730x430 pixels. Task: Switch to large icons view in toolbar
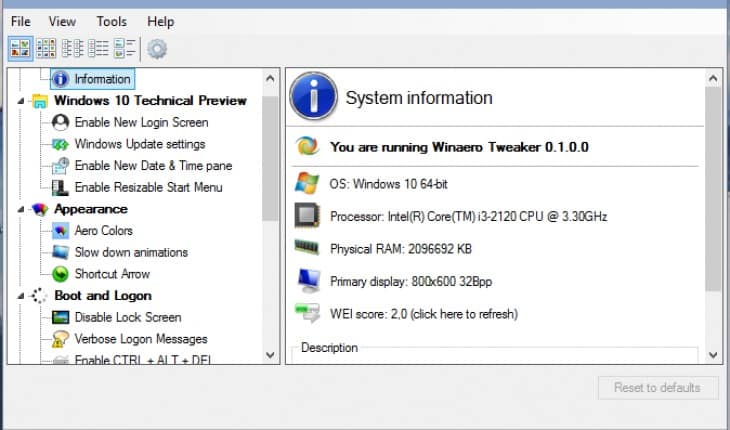click(20, 48)
